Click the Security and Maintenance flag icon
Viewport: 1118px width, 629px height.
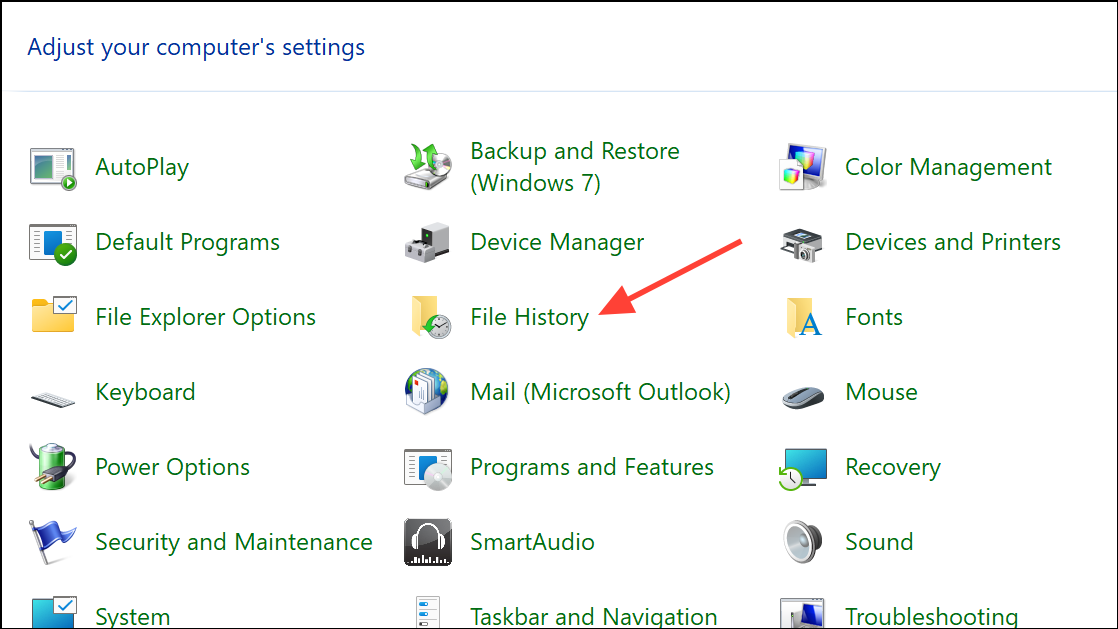click(x=53, y=542)
